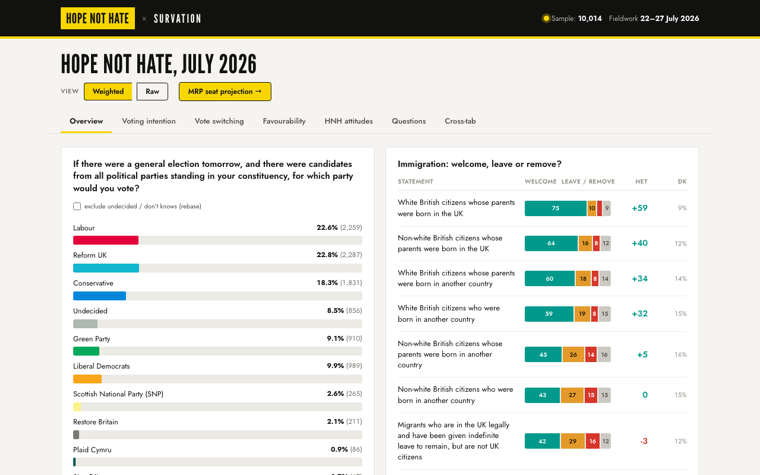Viewport: 760px width, 475px height.
Task: Click the yellow sample status dot
Action: (546, 18)
